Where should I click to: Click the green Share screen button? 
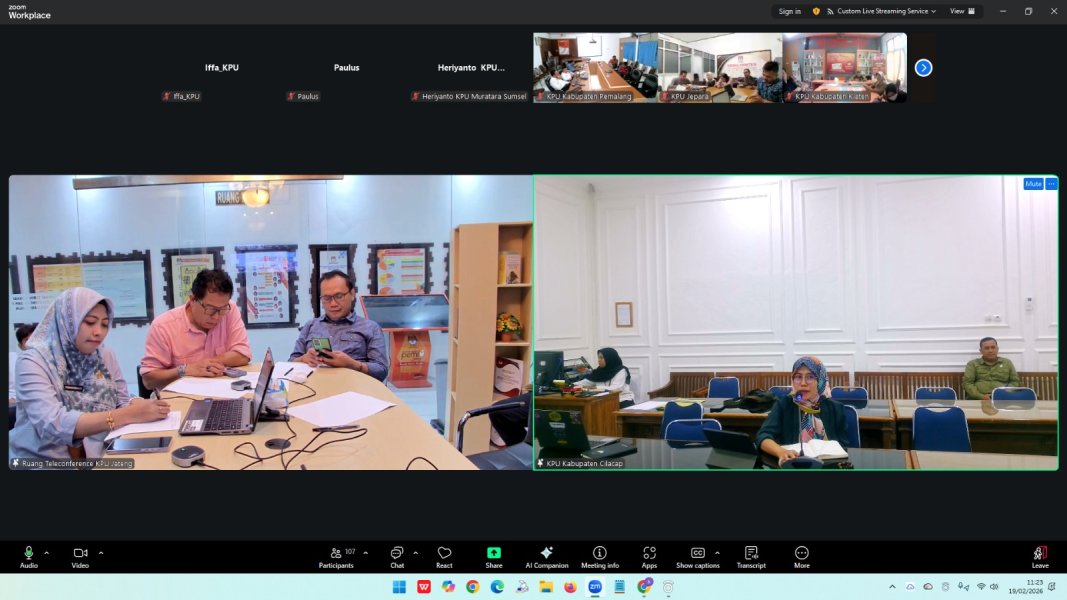(494, 556)
